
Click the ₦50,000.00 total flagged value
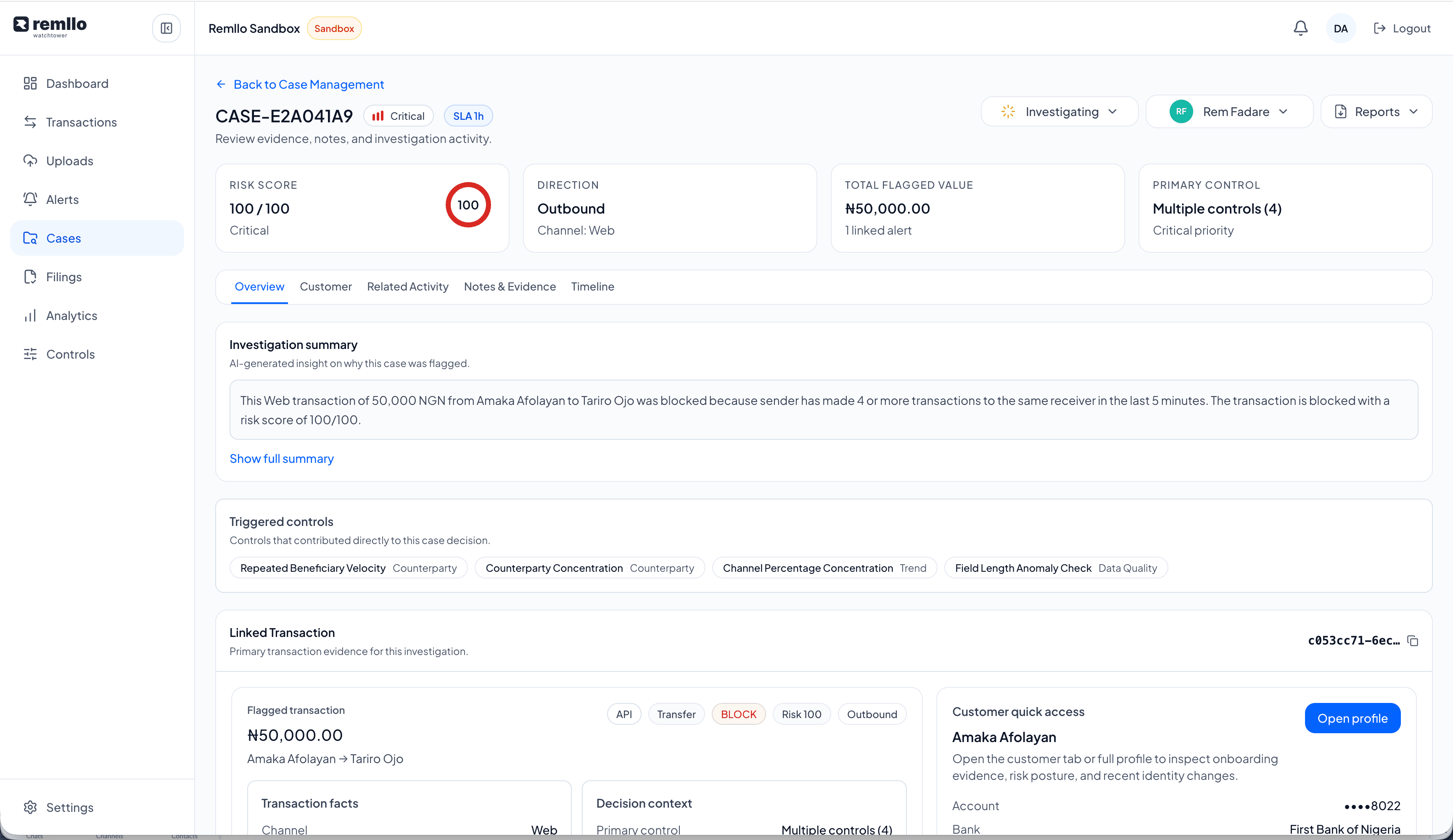click(888, 209)
